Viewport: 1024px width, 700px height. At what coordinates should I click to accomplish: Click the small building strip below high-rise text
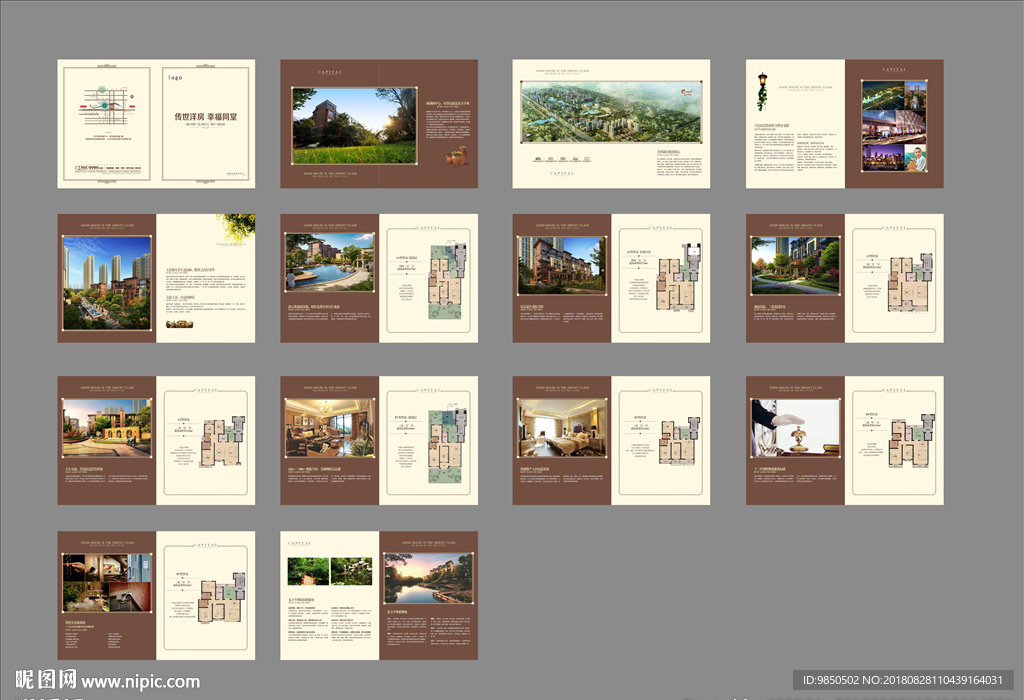pyautogui.click(x=180, y=324)
